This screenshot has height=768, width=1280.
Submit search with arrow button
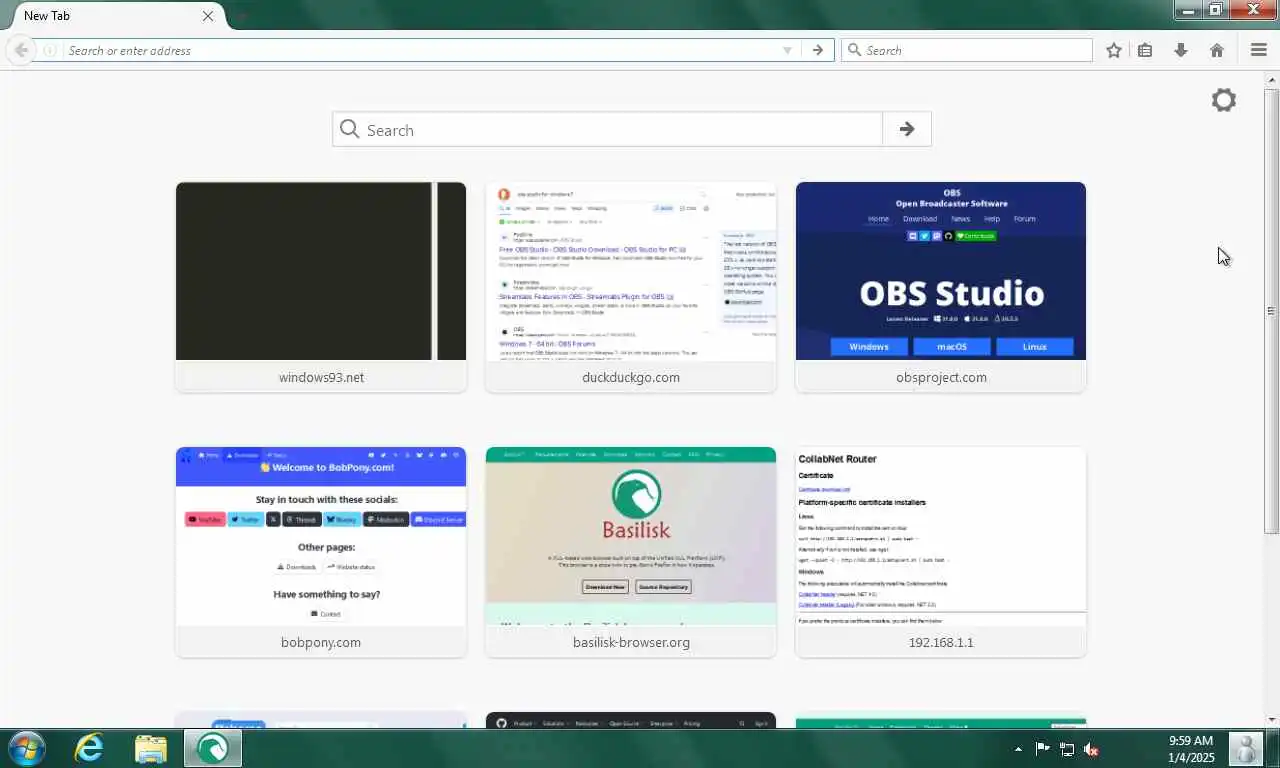point(907,129)
